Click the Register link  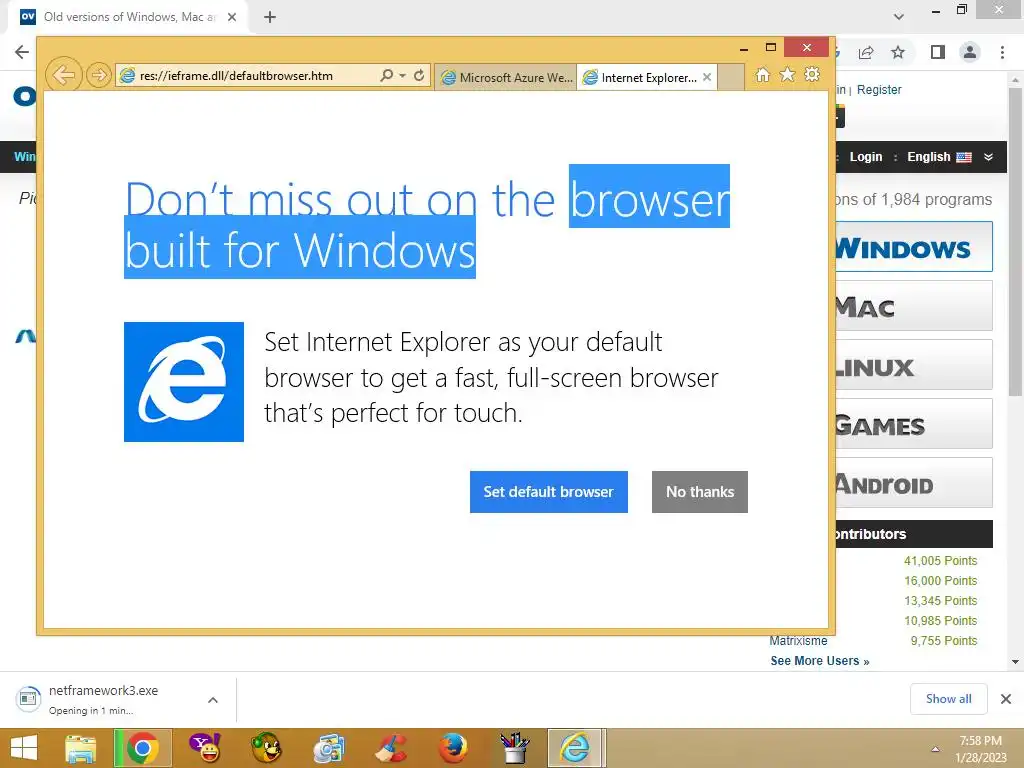(x=879, y=89)
